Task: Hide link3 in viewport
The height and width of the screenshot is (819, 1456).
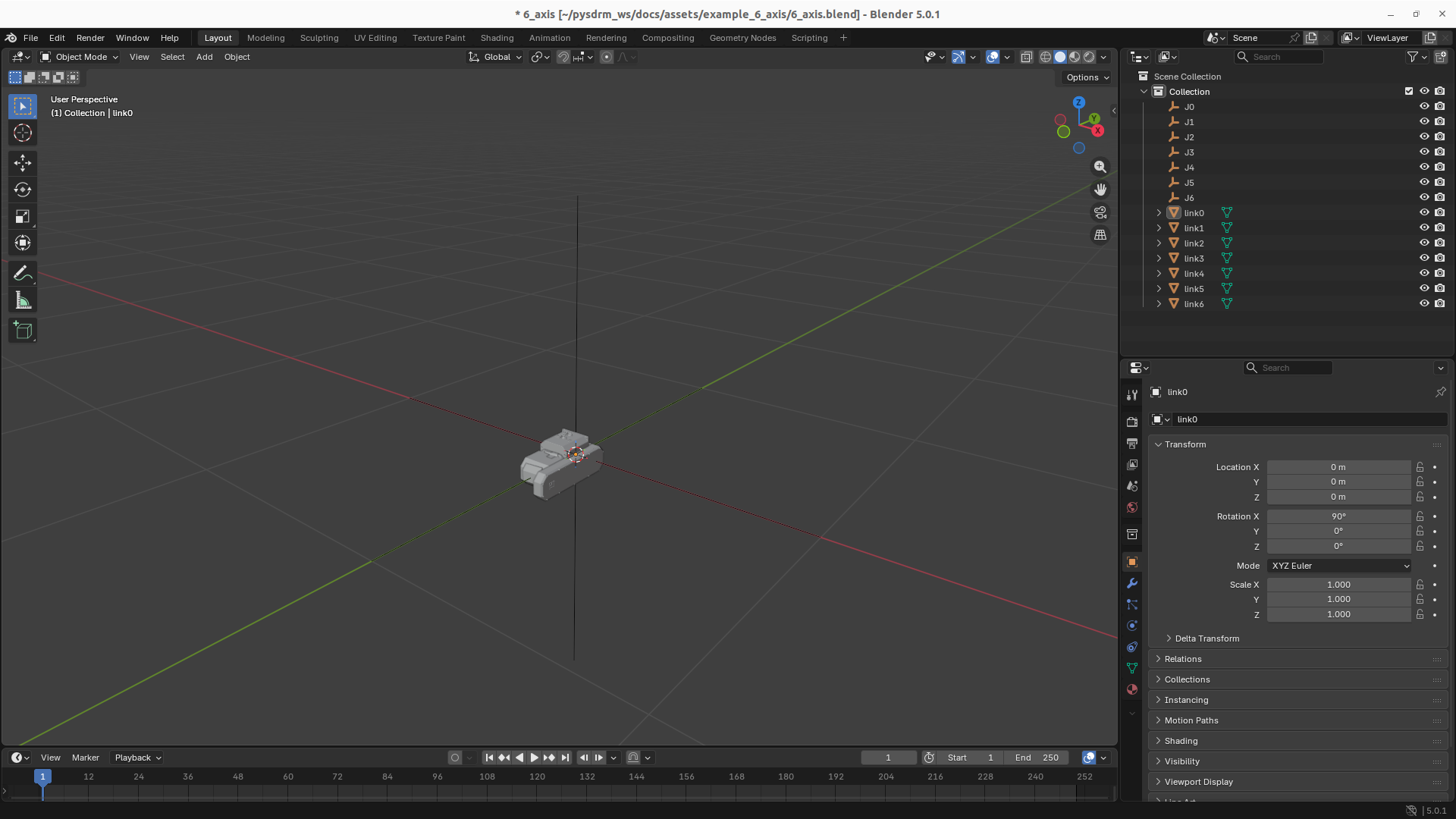Action: 1424,258
